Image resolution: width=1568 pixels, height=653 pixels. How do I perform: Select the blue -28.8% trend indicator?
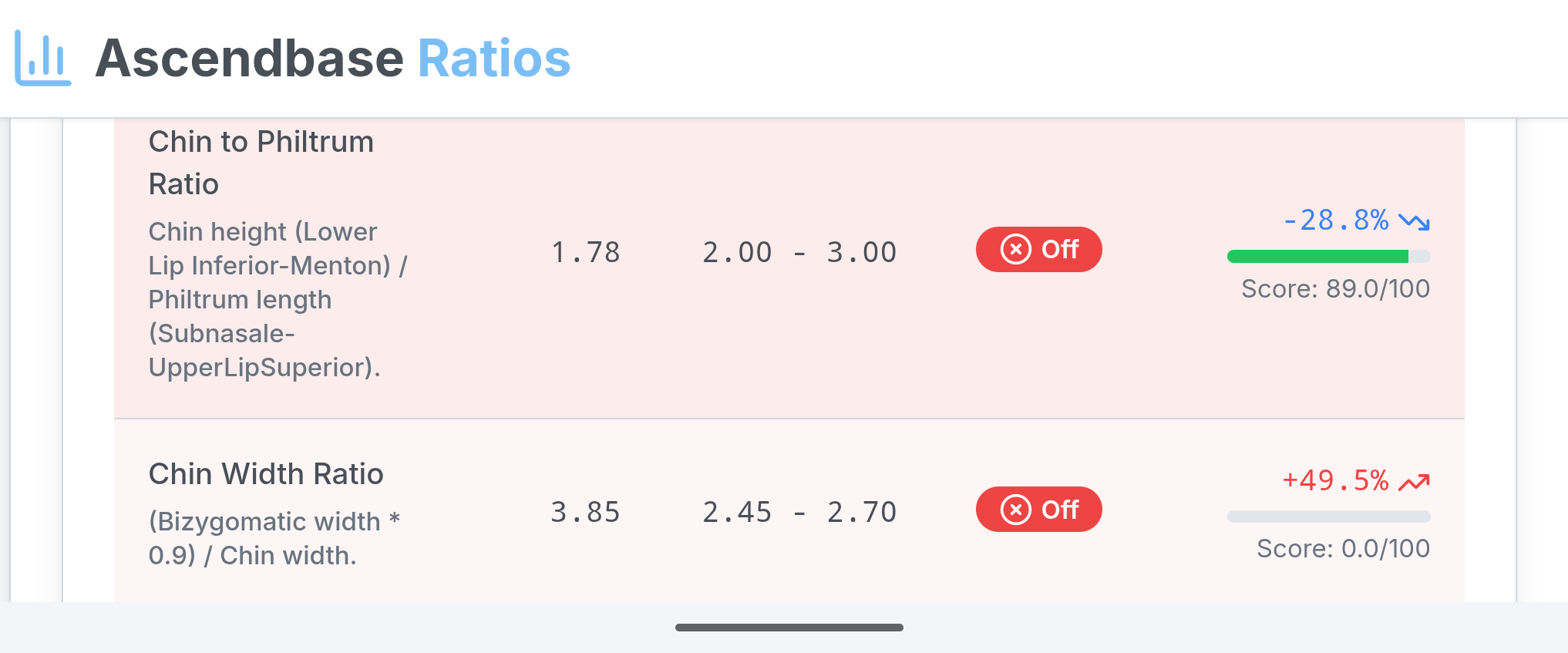pos(1336,221)
